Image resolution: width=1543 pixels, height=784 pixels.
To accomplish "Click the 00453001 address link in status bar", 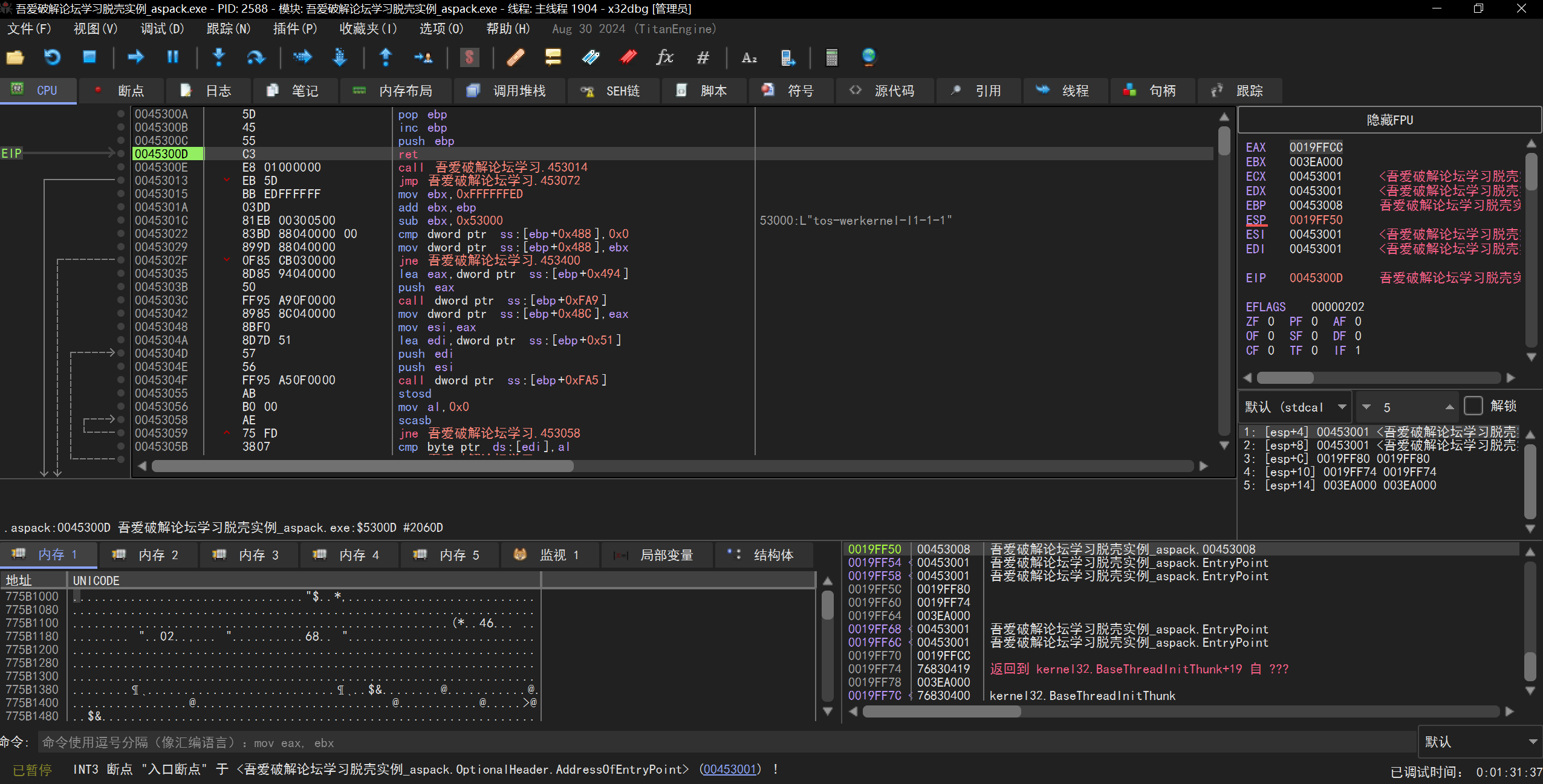I will tap(730, 769).
